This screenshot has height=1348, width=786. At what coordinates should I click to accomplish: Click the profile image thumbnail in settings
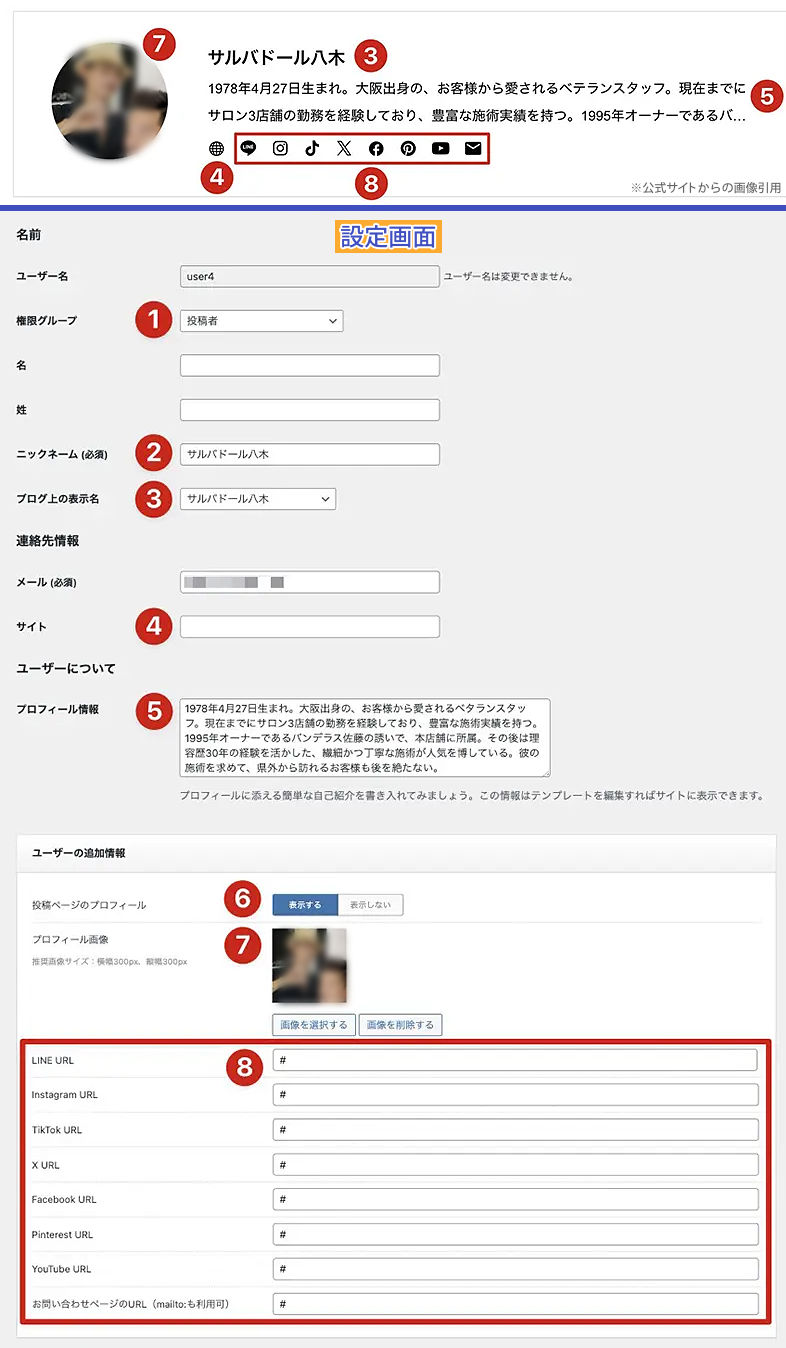[309, 965]
